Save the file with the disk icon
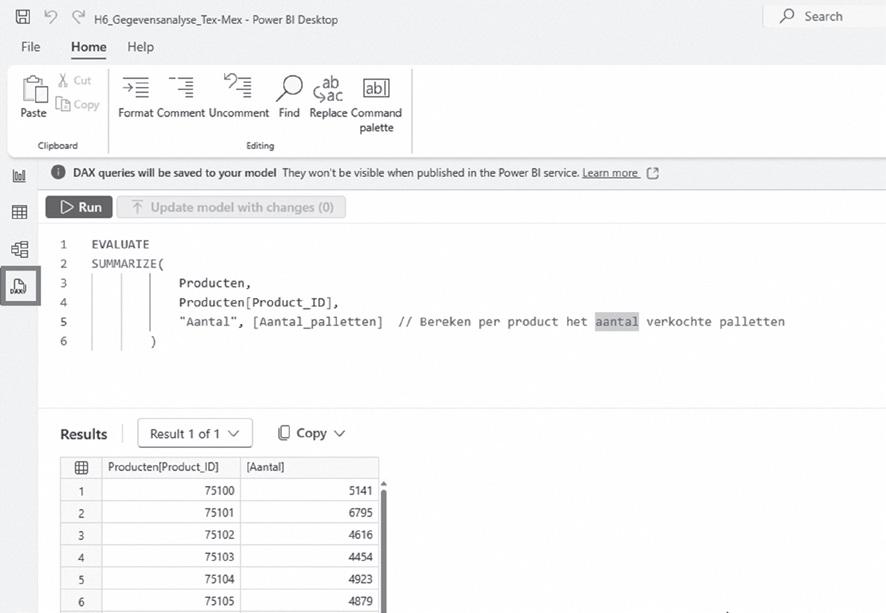Viewport: 886px width, 613px height. pyautogui.click(x=23, y=17)
